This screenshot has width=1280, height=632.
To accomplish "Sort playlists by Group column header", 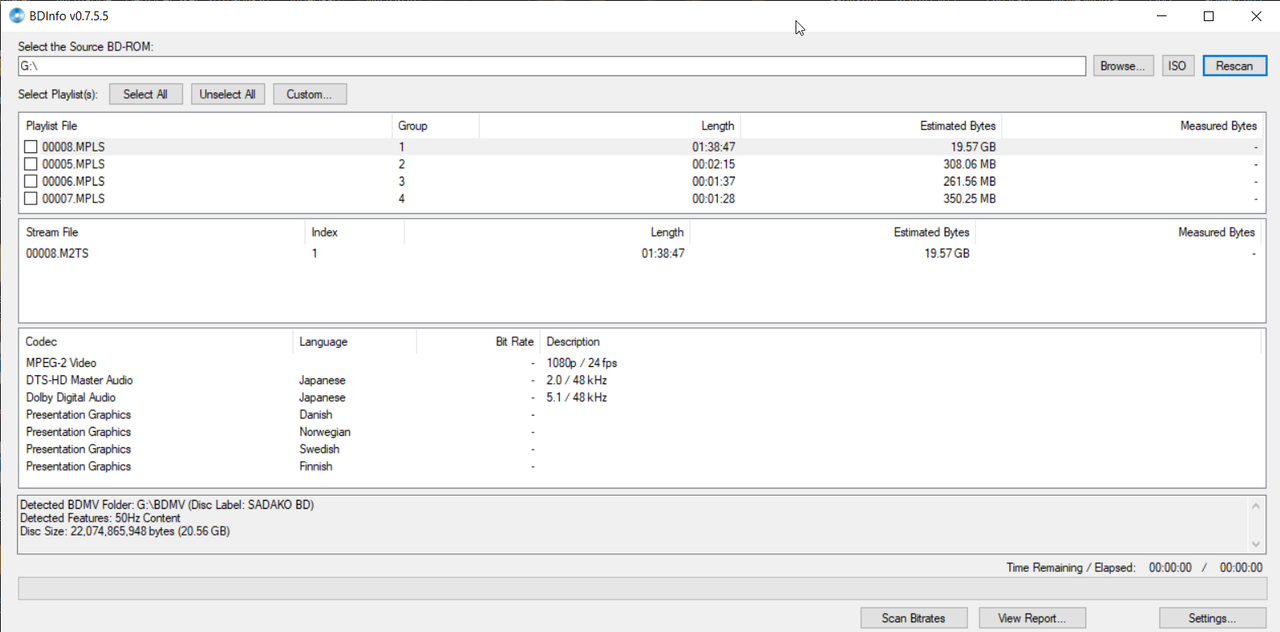I will 435,126.
